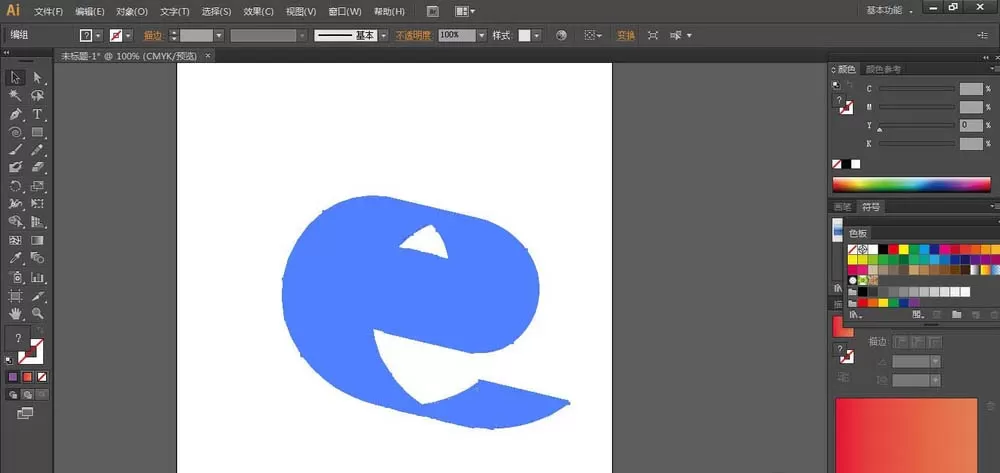
Task: Select the Slice tool
Action: tap(38, 296)
